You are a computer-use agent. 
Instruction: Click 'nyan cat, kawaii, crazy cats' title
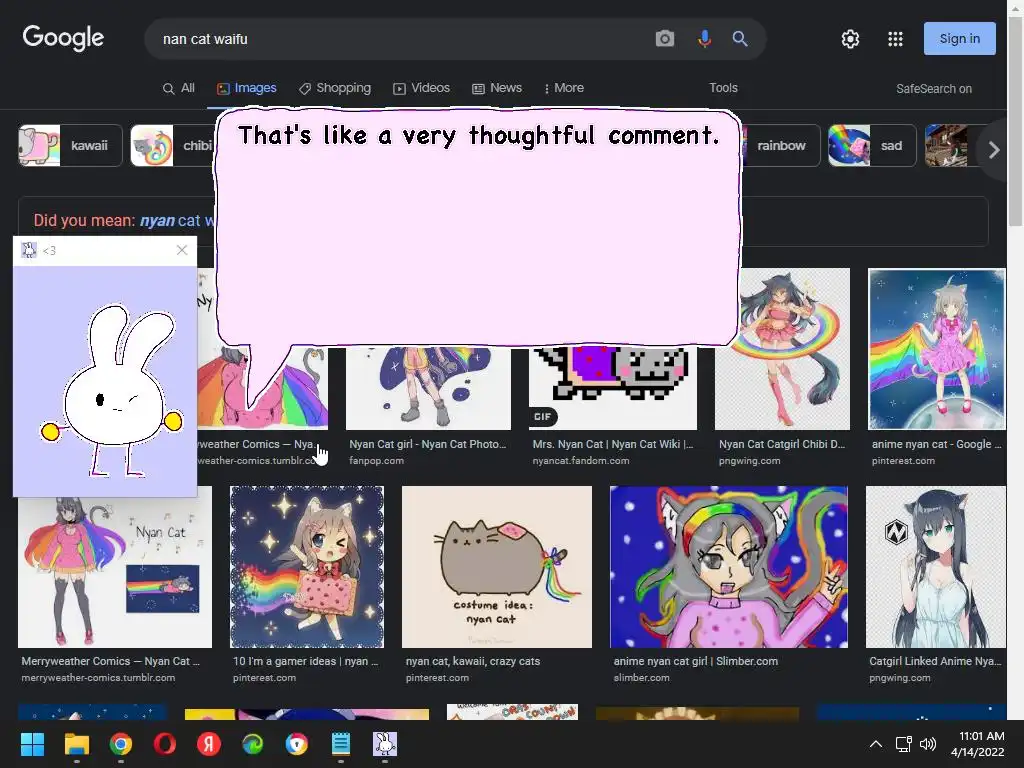tap(473, 661)
